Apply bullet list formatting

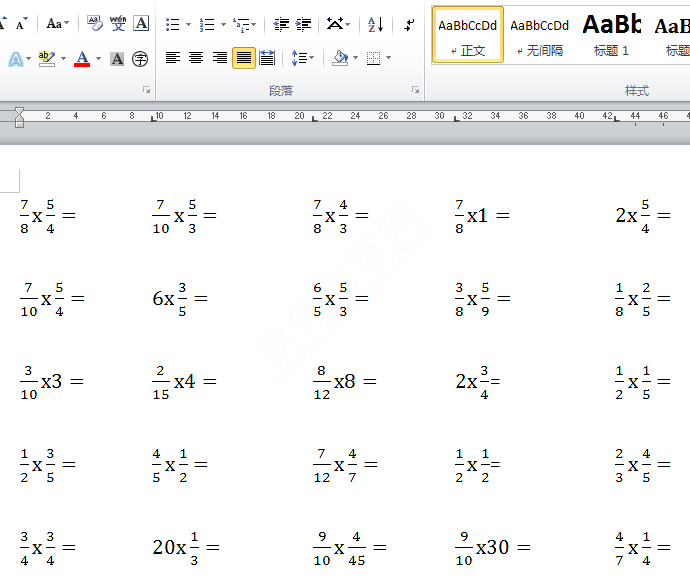[172, 24]
